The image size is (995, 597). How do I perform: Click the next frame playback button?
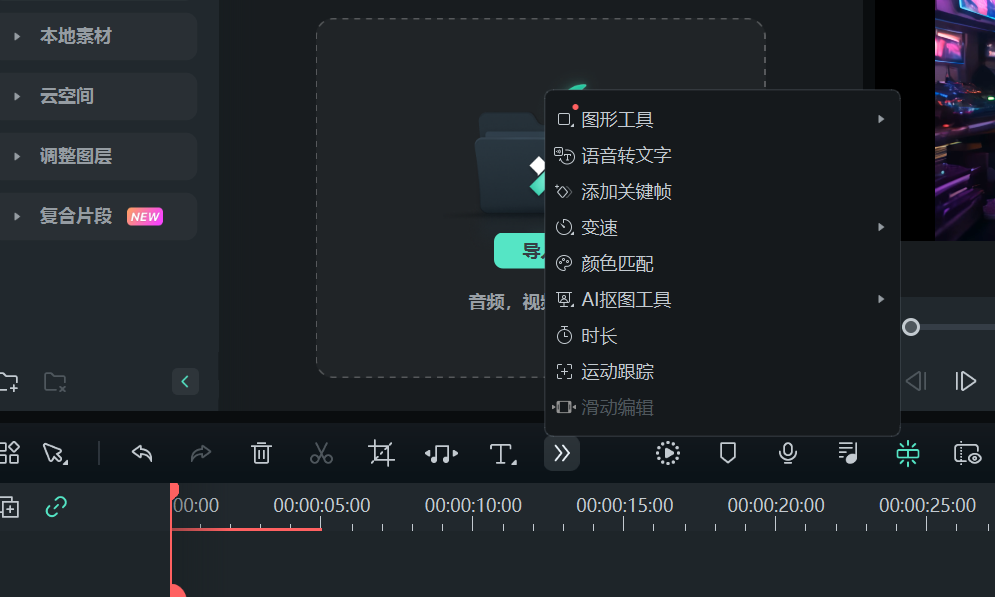click(964, 381)
